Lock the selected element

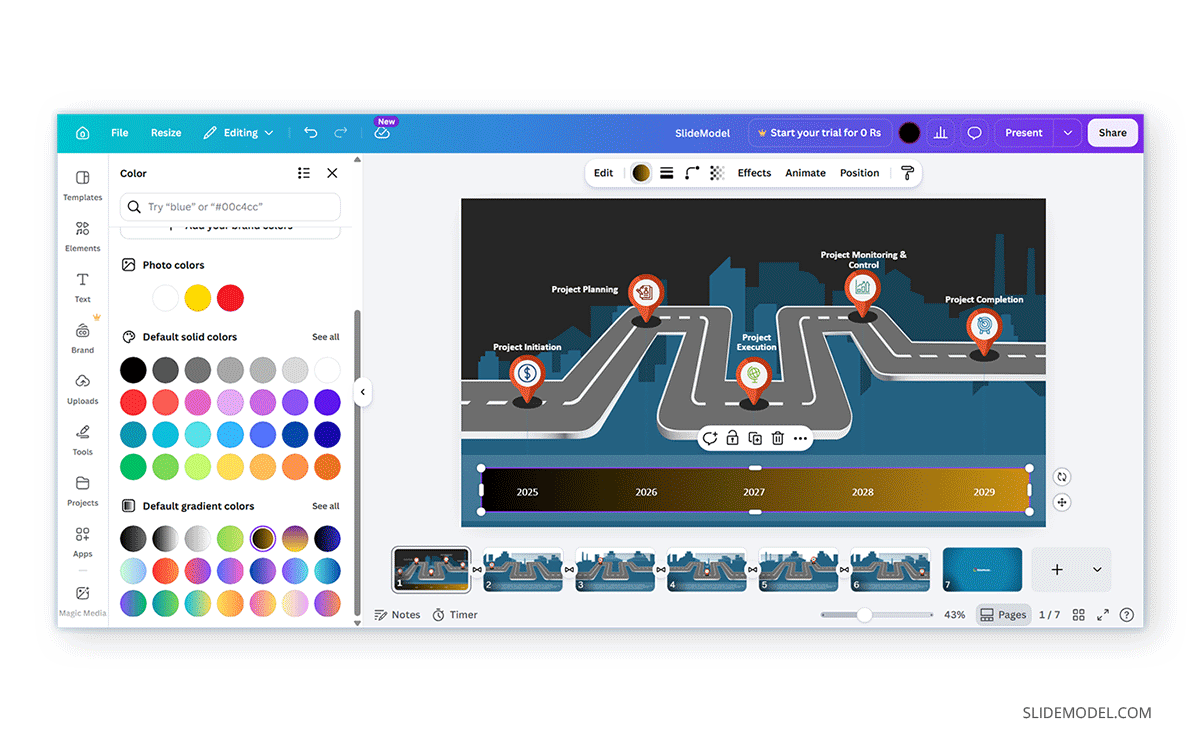tap(732, 438)
